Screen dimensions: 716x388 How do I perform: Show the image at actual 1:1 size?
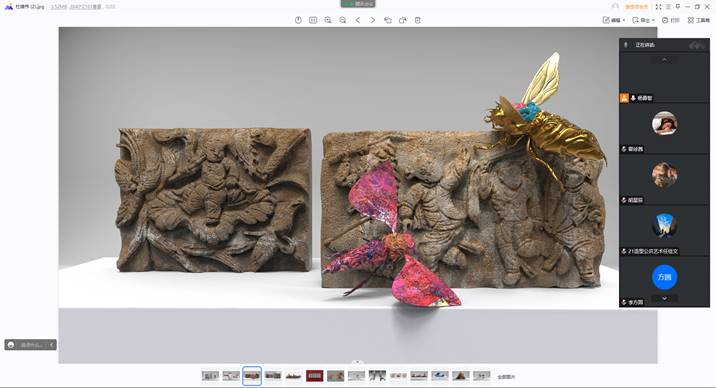pos(313,20)
